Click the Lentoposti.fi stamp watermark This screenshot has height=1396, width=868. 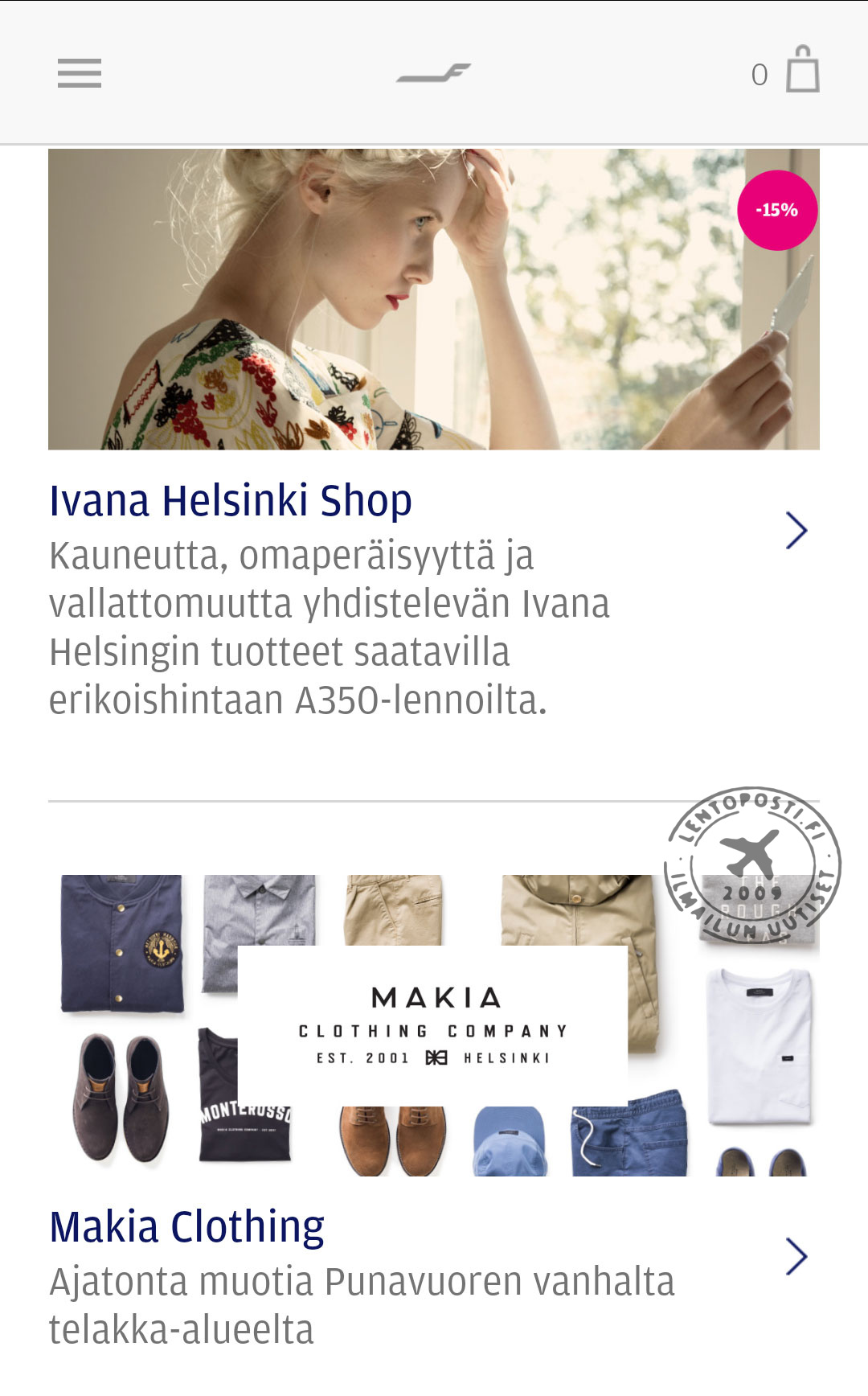pyautogui.click(x=752, y=865)
